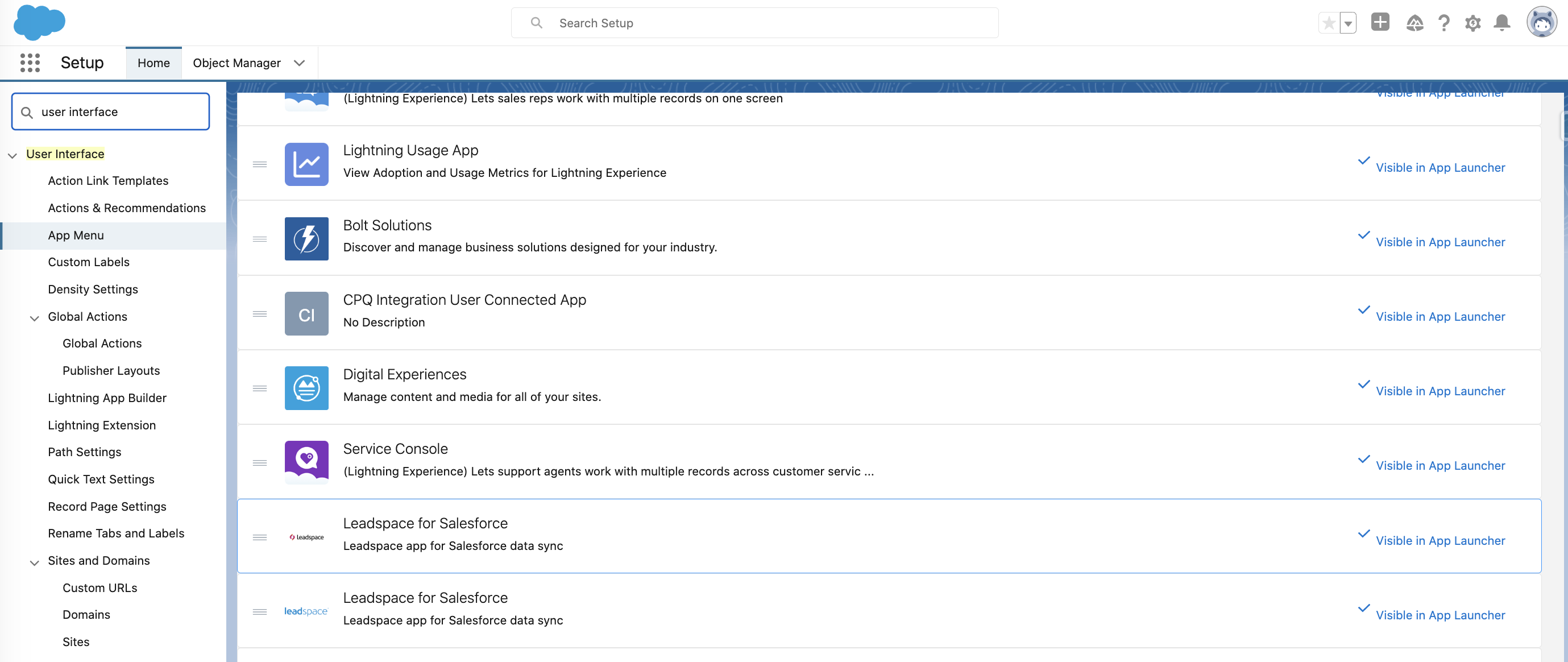
Task: Grab the Digital Experiences drag handle
Action: 260,388
